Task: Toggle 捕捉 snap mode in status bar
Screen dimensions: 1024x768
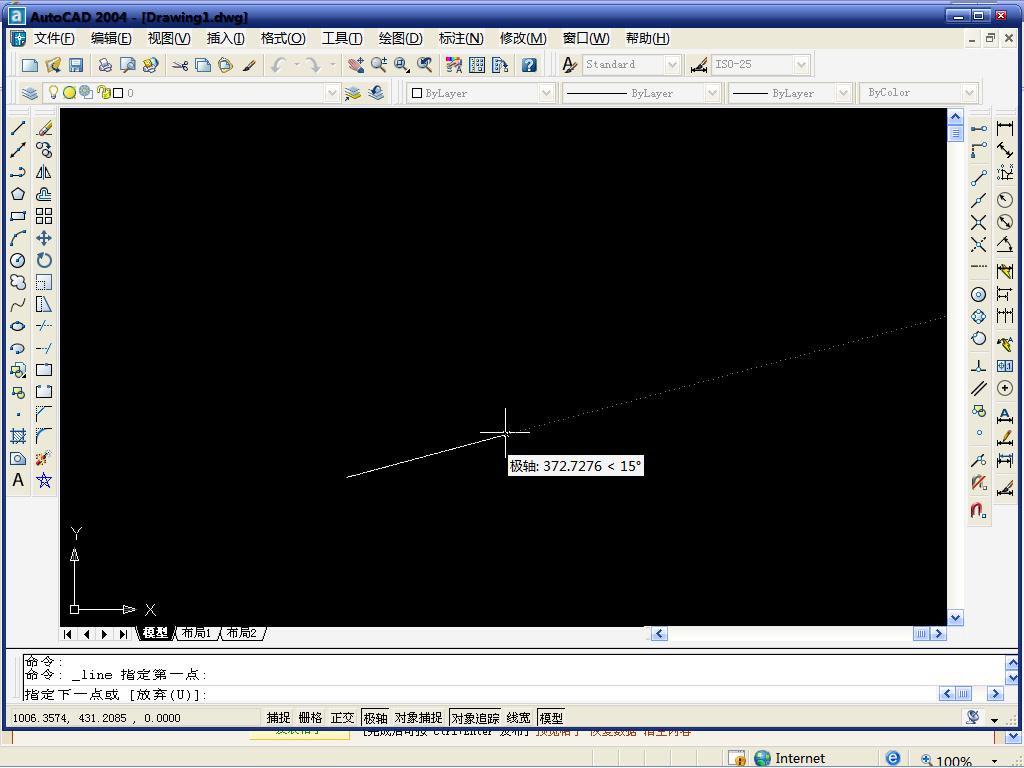Action: 278,718
